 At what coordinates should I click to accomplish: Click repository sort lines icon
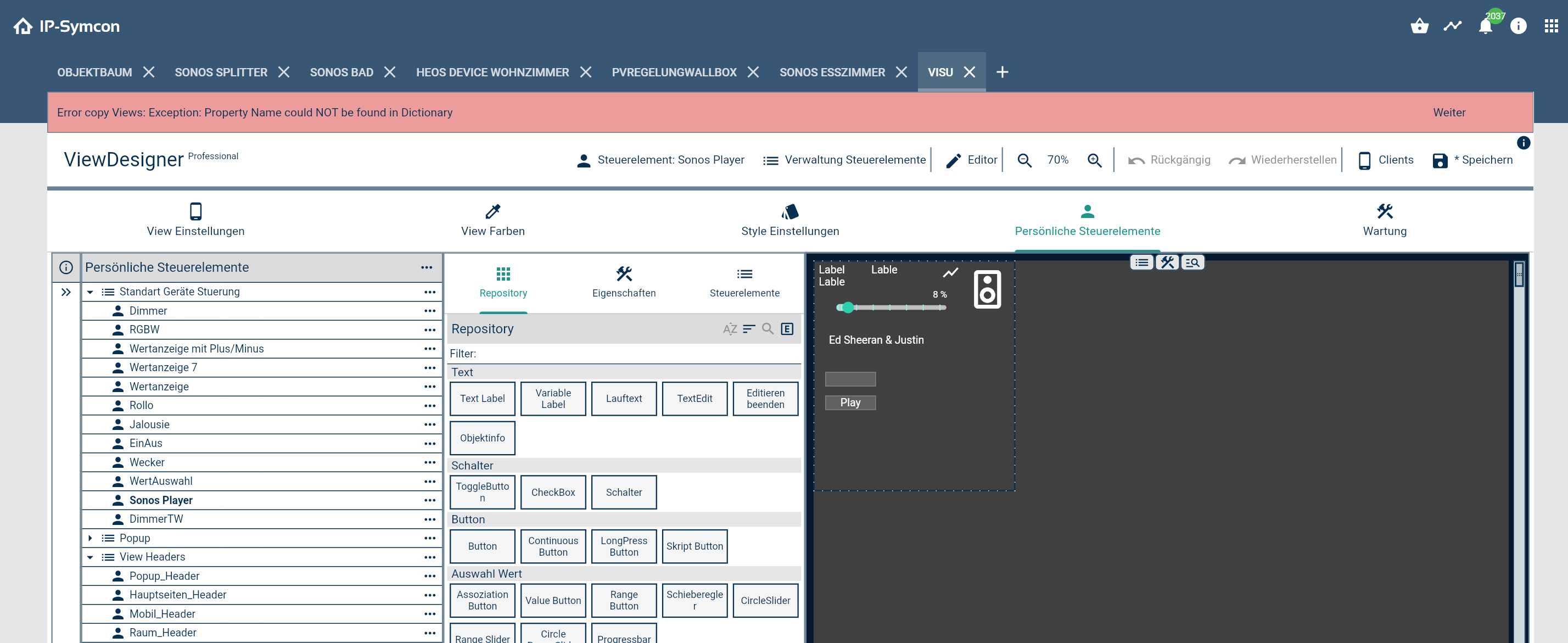[x=749, y=329]
